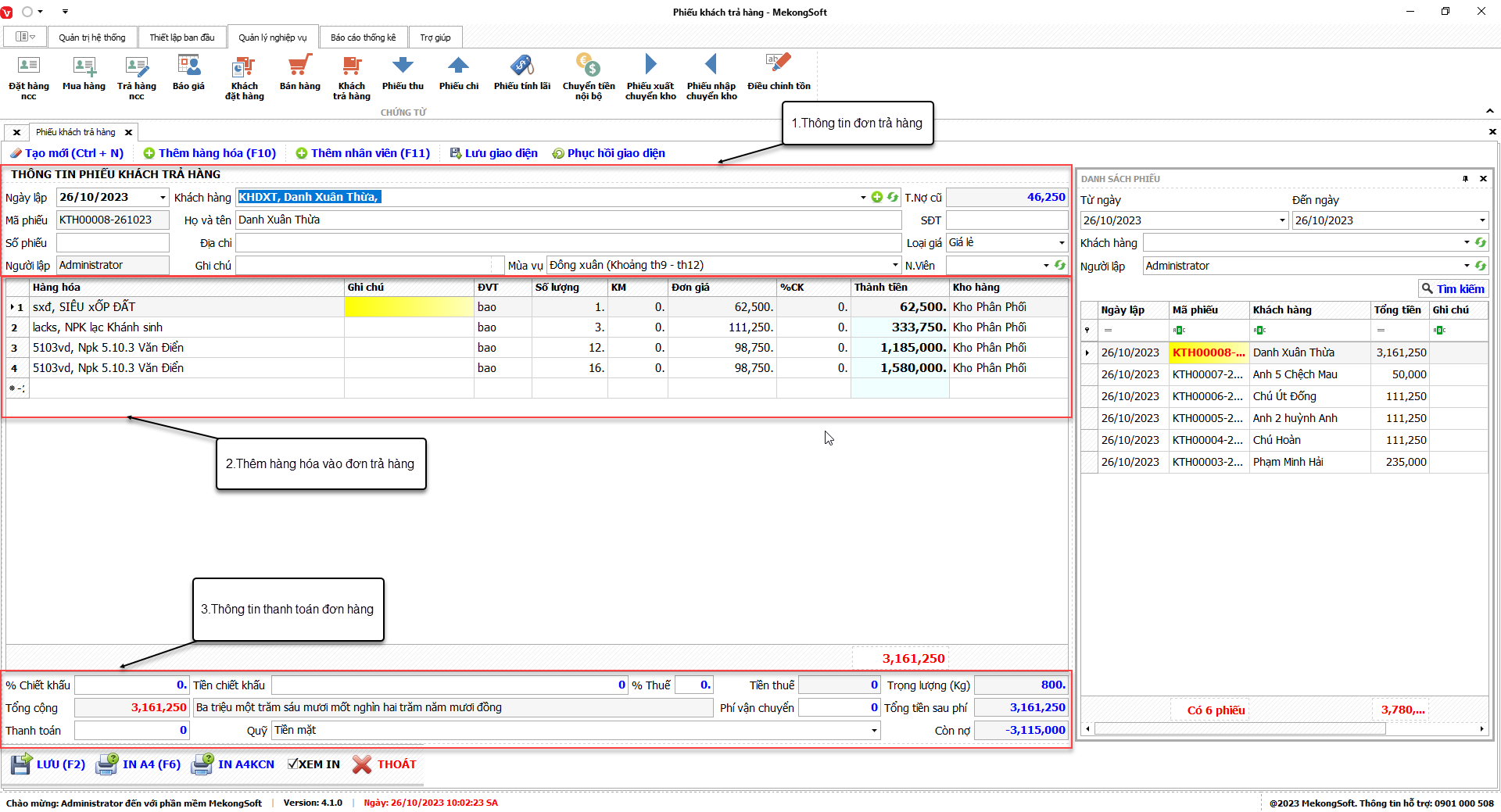Toggle the XEM IN checkbox

292,764
